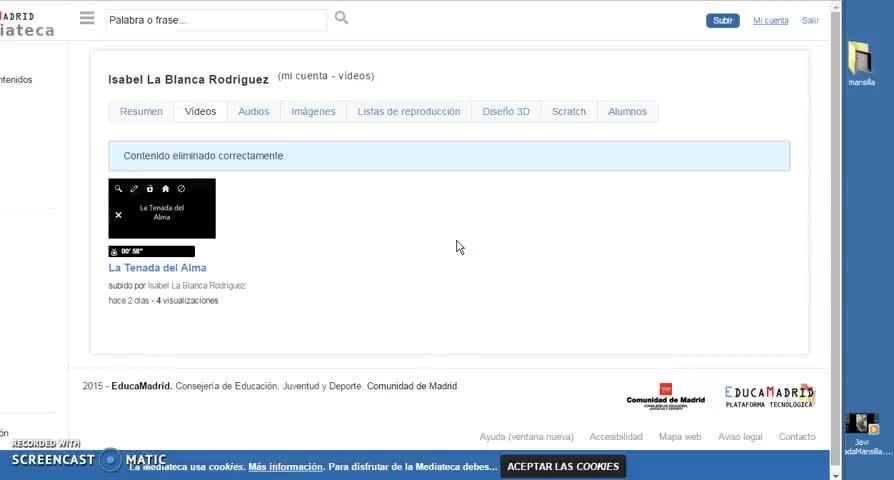The image size is (894, 480).
Task: Click page scrollbar up arrow
Action: [835, 7]
